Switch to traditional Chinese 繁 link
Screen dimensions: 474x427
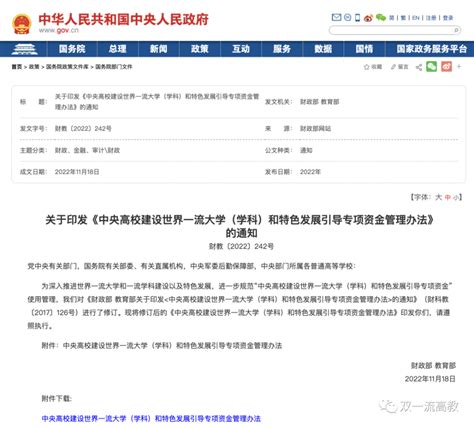[x=403, y=18]
